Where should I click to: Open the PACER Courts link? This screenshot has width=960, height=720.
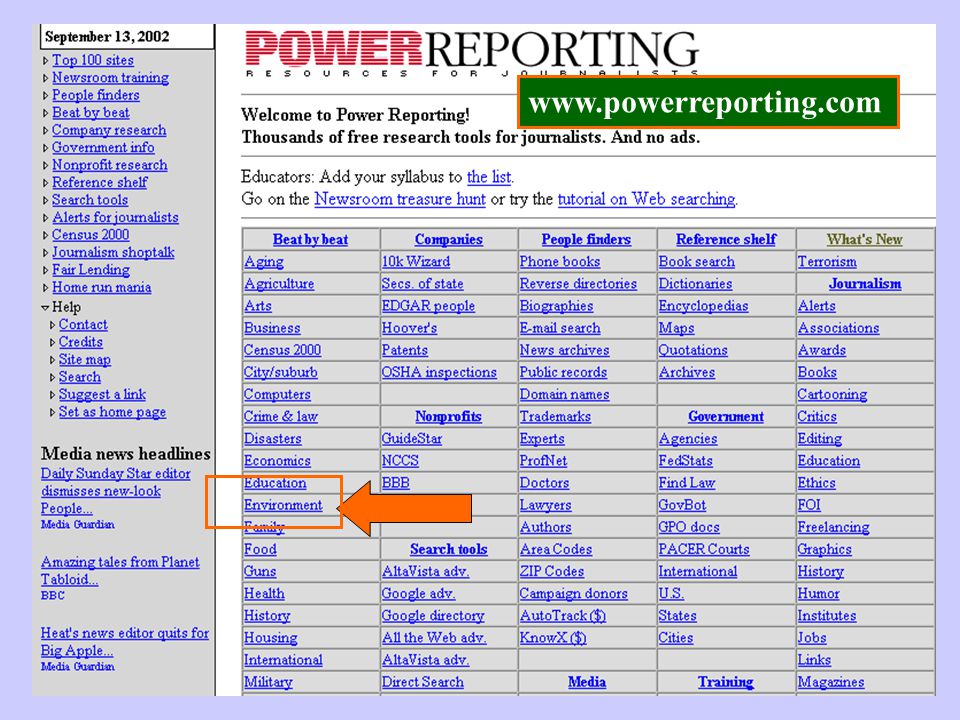(x=704, y=550)
